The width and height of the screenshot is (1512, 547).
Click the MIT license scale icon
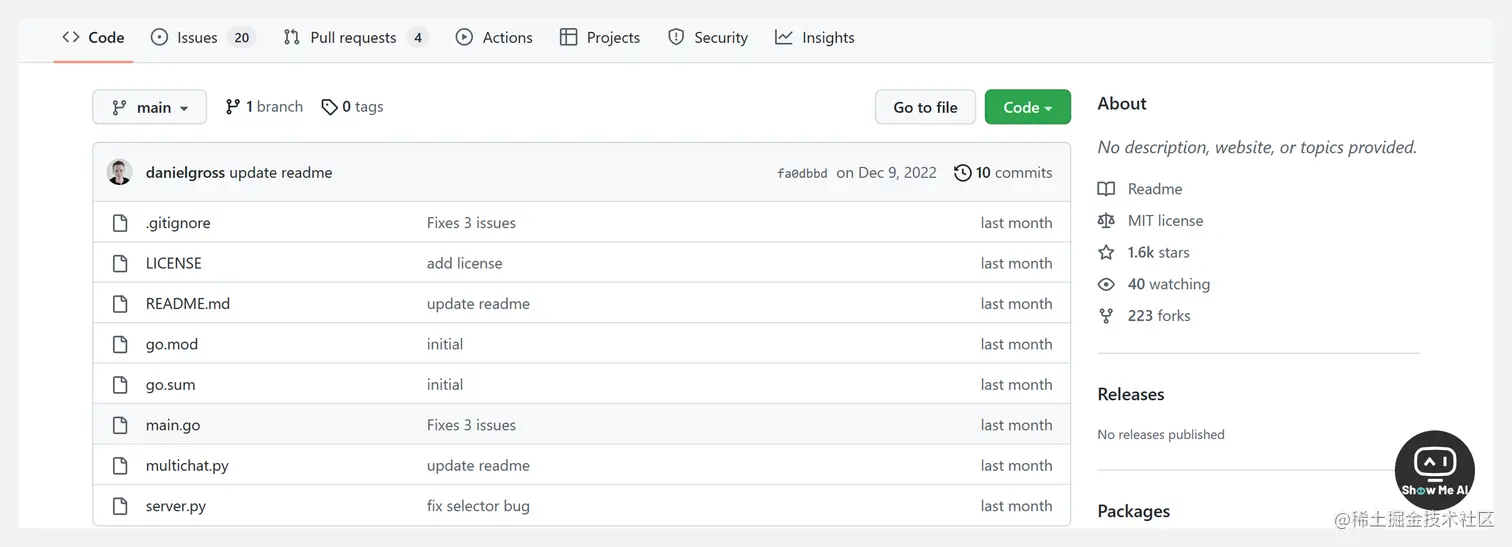[x=1106, y=221]
